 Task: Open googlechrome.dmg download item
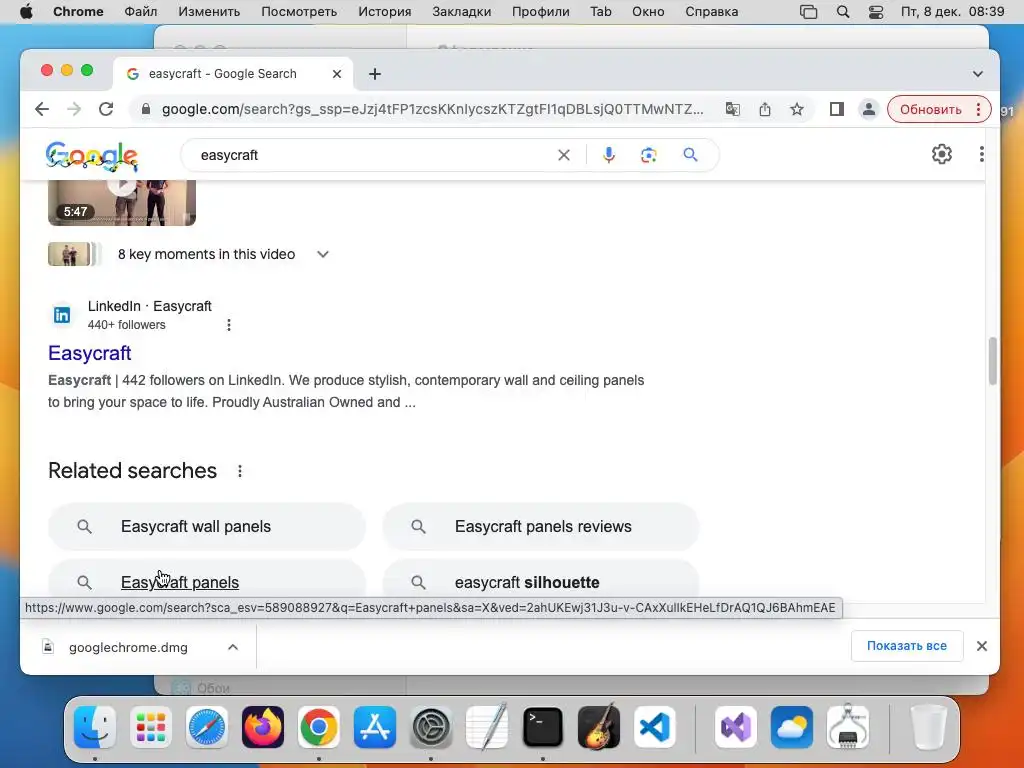[128, 647]
